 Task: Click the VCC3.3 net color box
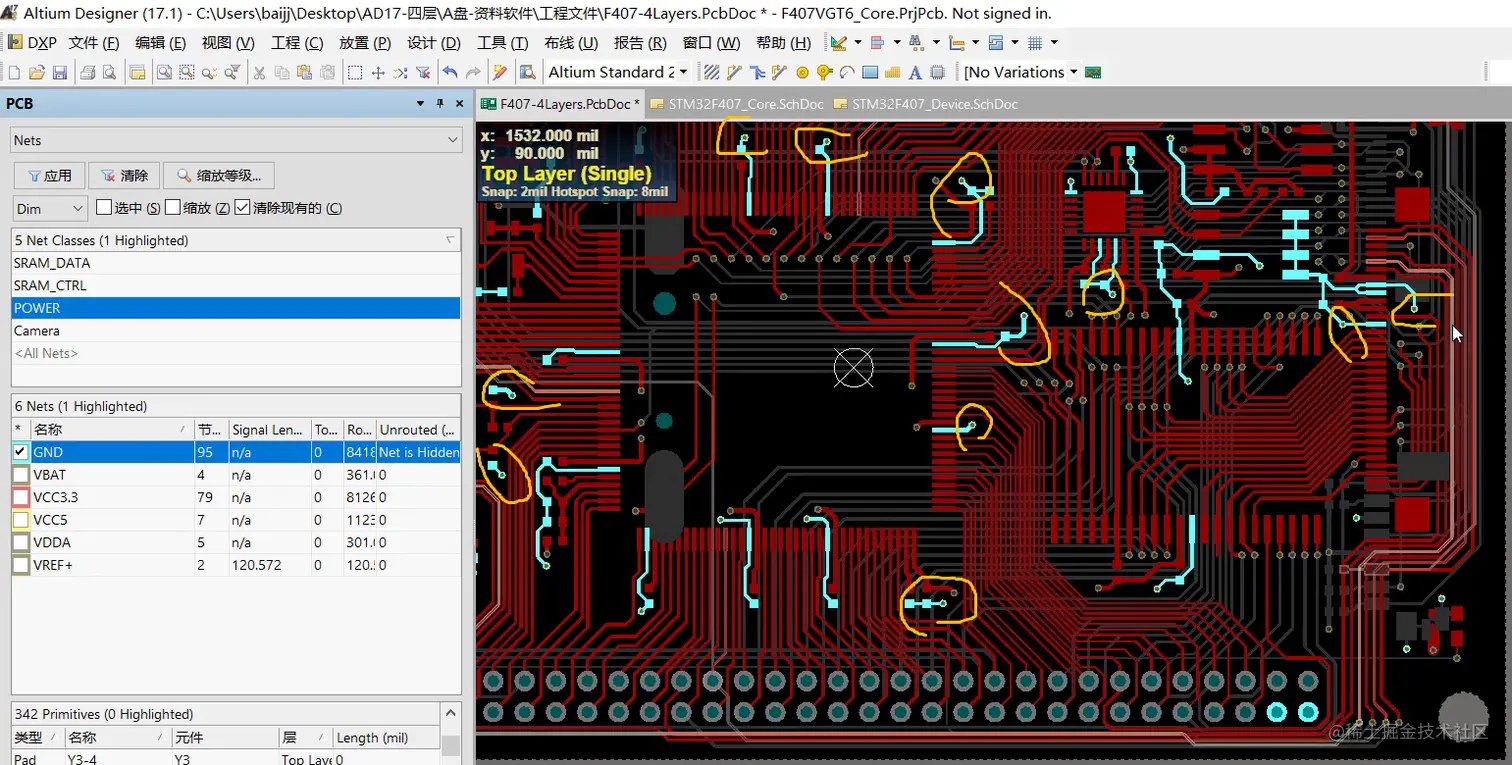pos(21,497)
